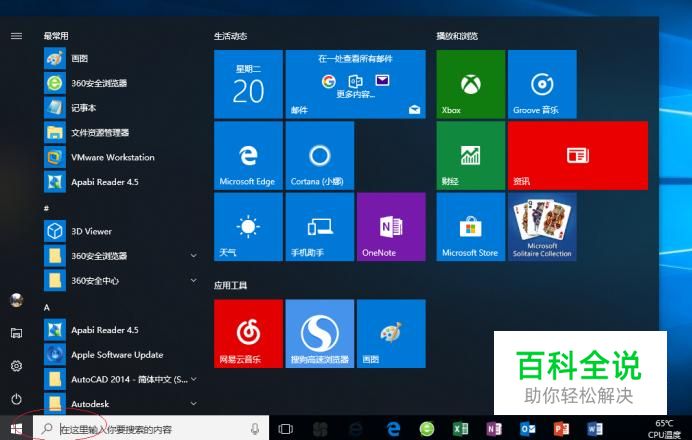The height and width of the screenshot is (440, 692).
Task: Open the Mail (邮件) tile
Action: [x=356, y=84]
